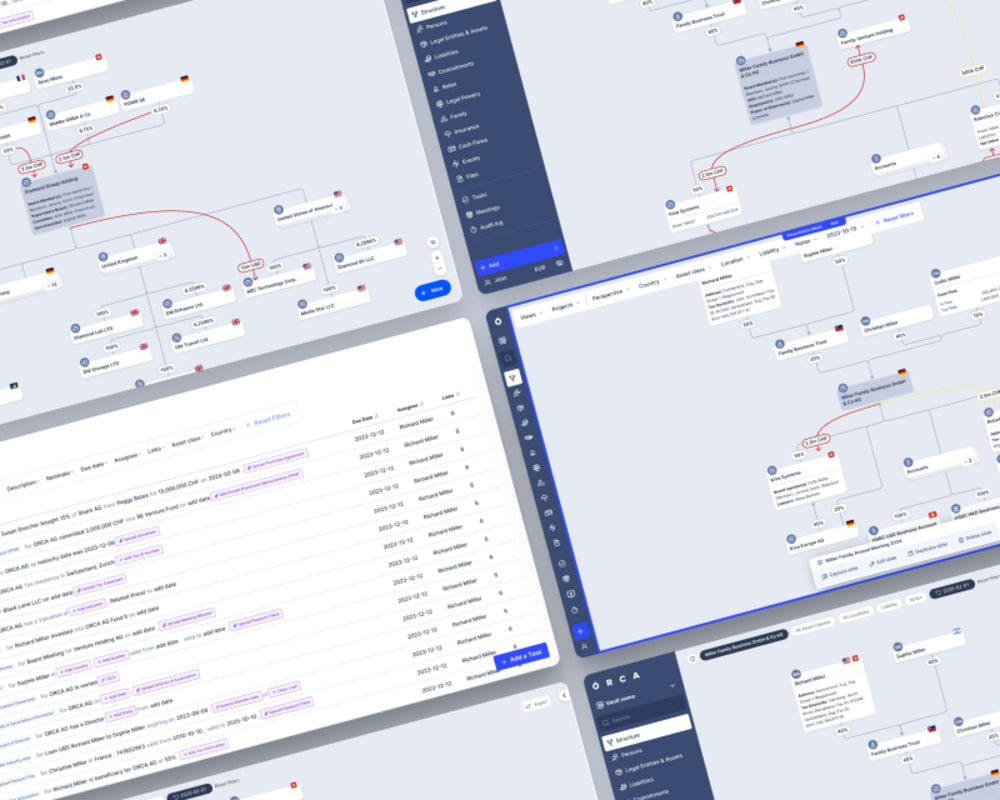
Task: Click the John user profile entry
Action: (x=496, y=280)
